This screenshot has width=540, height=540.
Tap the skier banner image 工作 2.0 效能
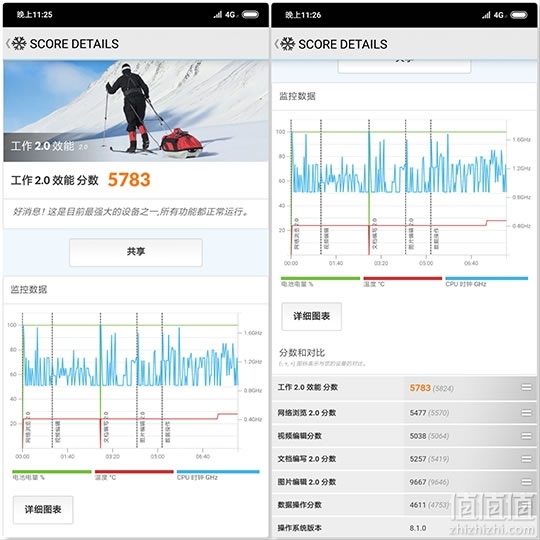coord(136,111)
